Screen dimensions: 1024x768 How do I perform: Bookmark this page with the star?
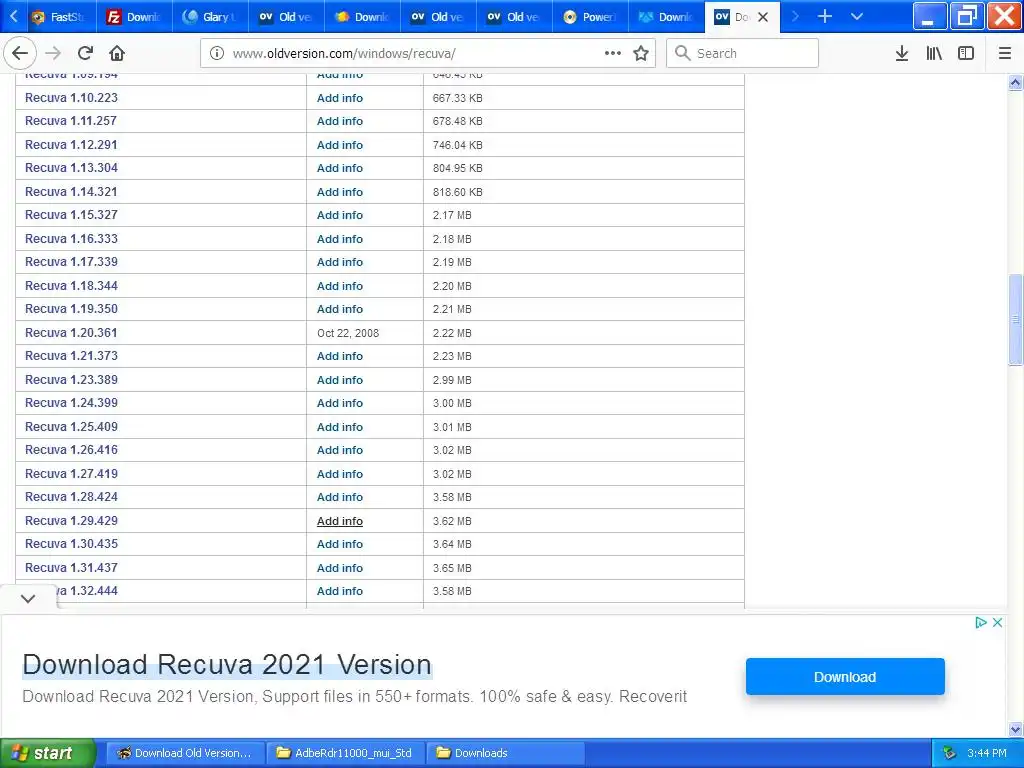pos(641,53)
